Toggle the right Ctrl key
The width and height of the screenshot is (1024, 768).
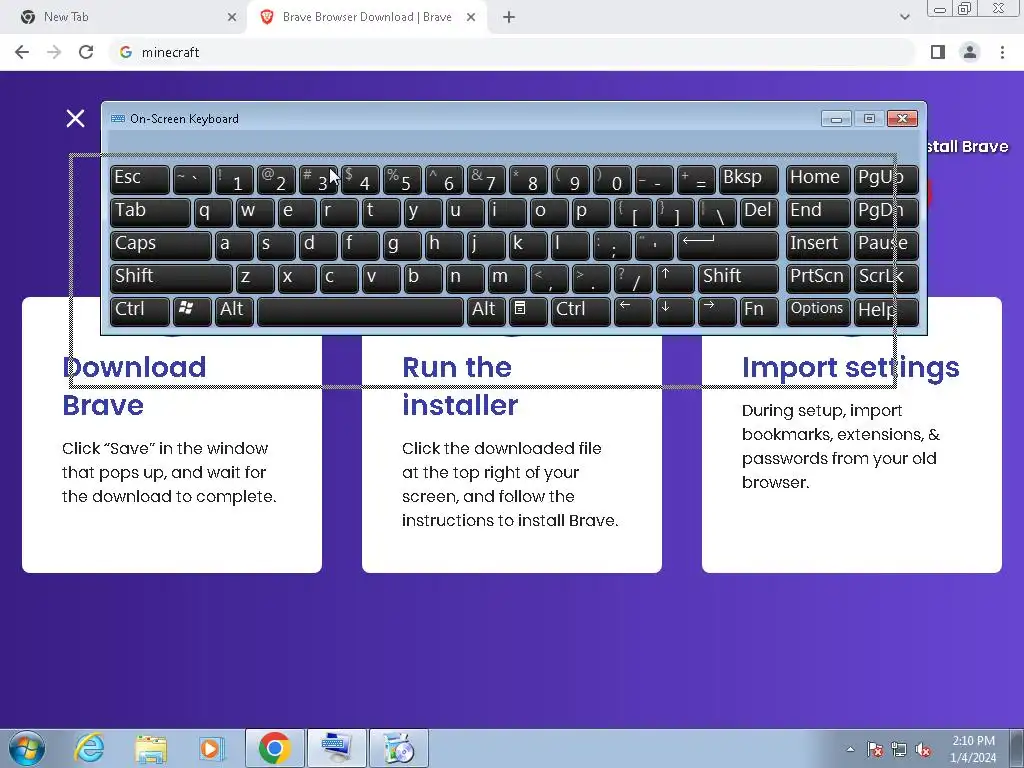click(581, 310)
